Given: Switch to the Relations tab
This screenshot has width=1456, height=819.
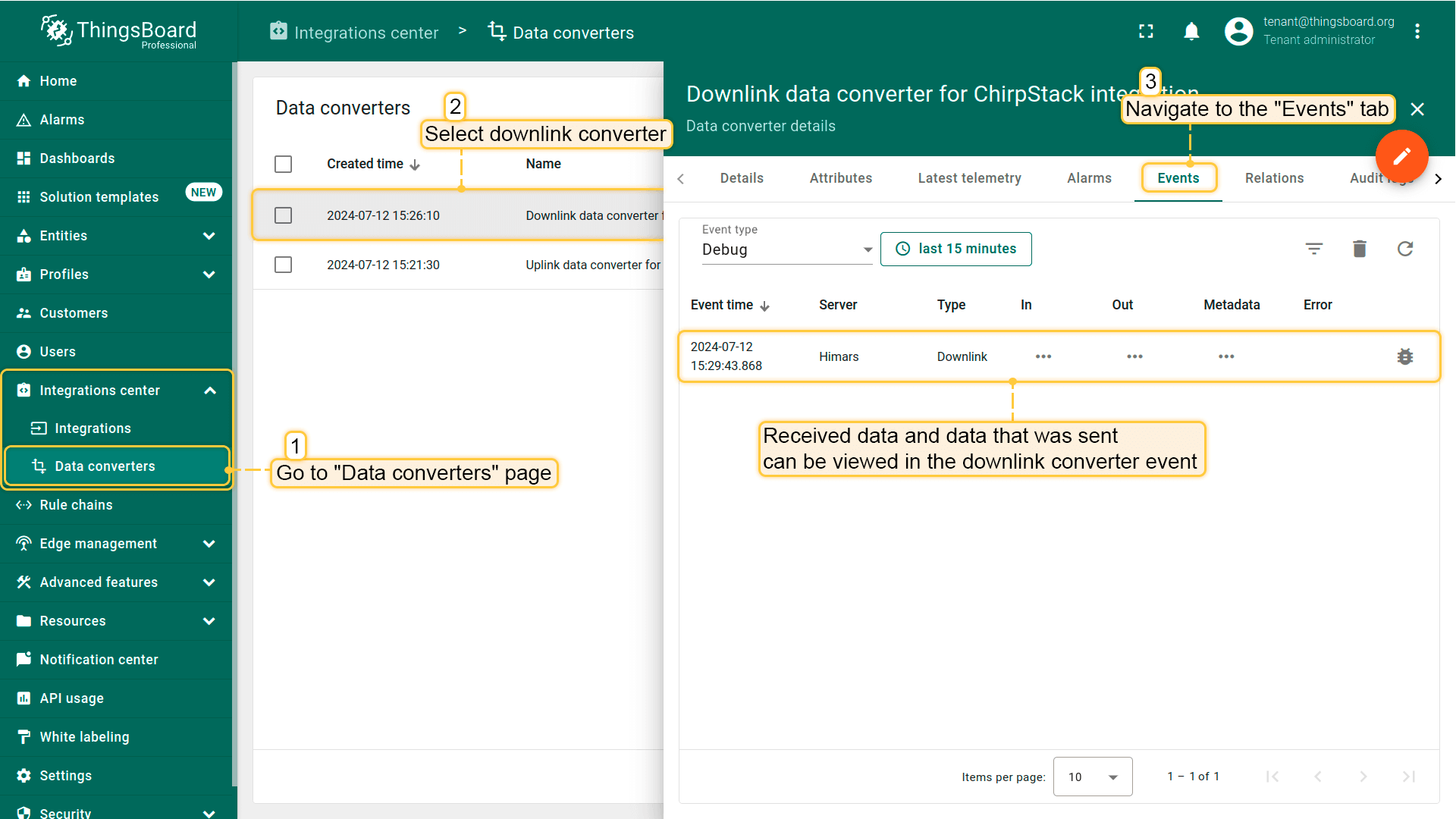Looking at the screenshot, I should point(1274,178).
